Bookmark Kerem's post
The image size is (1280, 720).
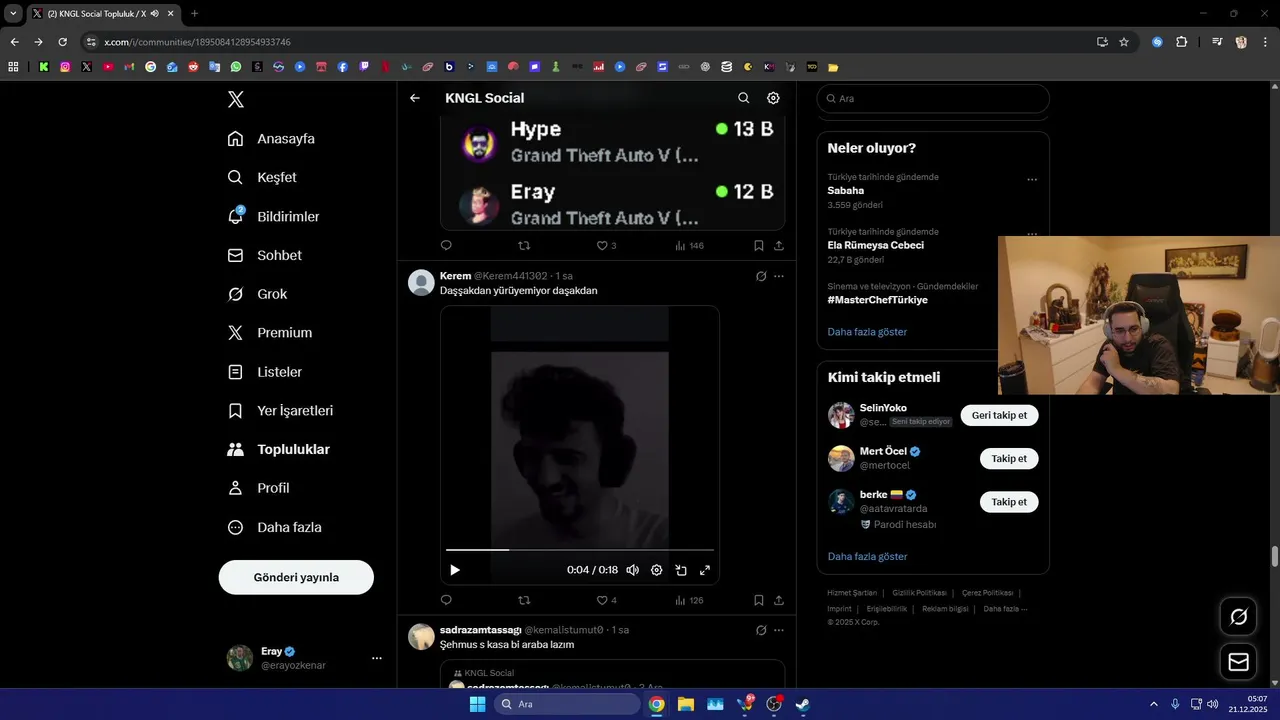pos(759,600)
